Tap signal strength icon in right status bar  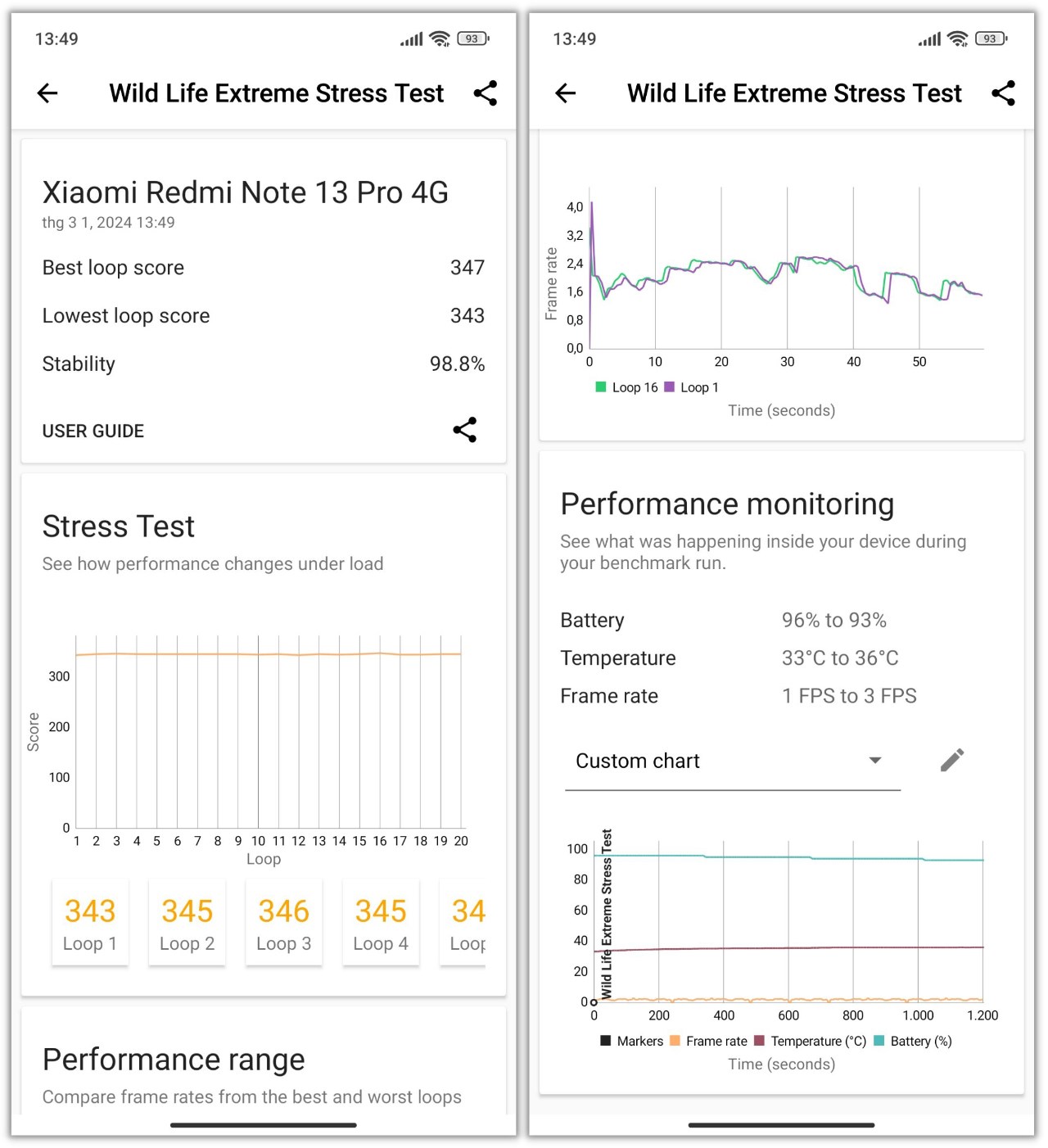929,38
